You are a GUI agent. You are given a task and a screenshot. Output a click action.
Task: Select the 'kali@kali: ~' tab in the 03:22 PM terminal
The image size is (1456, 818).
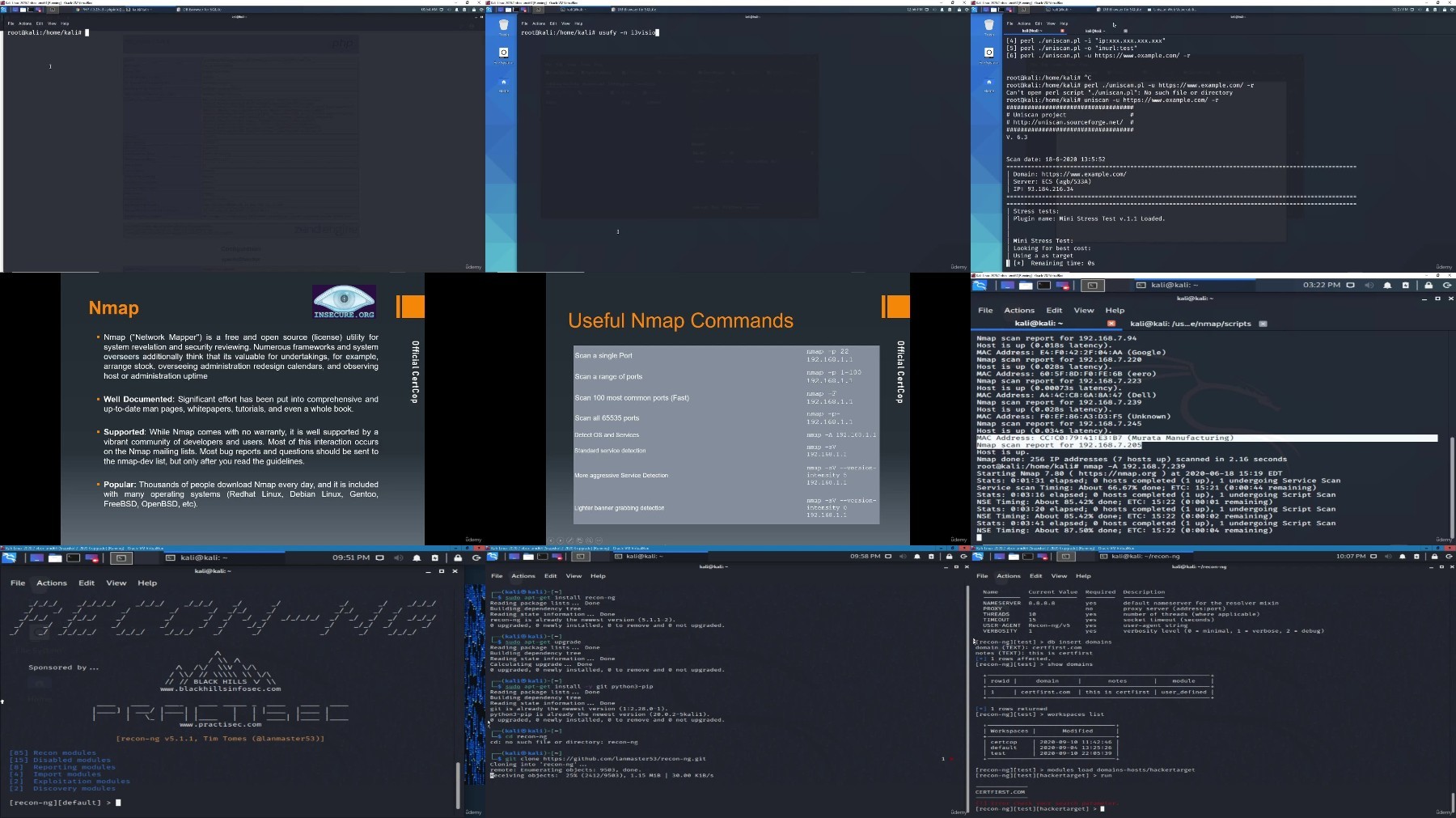[x=1039, y=324]
